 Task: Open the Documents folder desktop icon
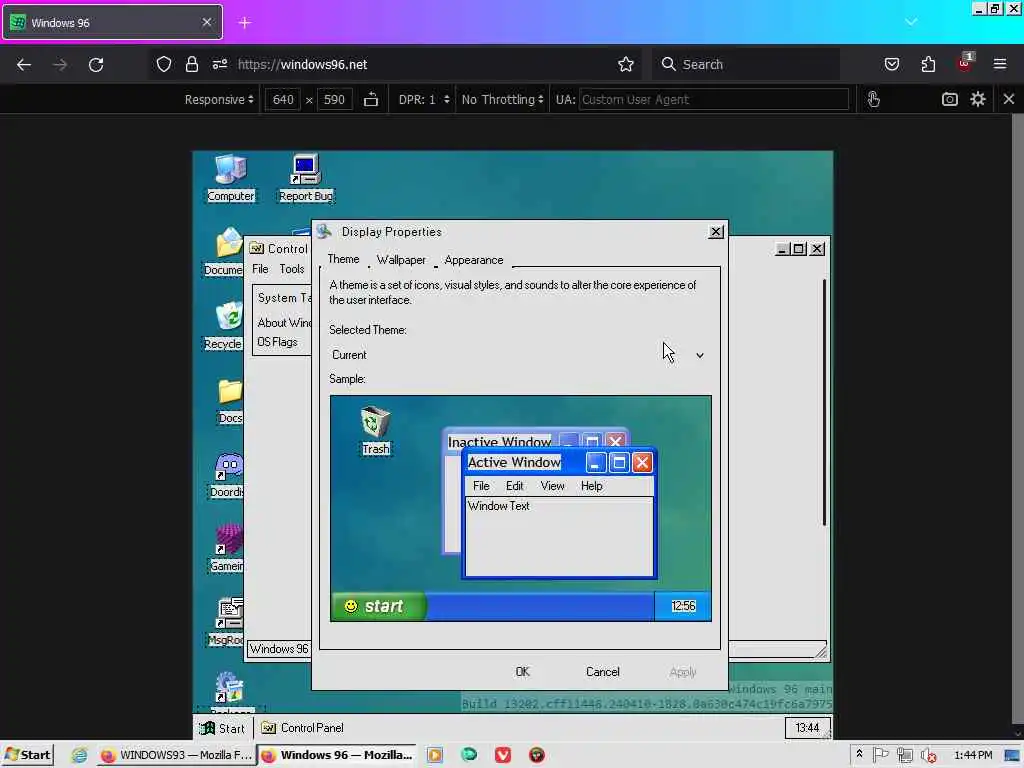[x=225, y=251]
